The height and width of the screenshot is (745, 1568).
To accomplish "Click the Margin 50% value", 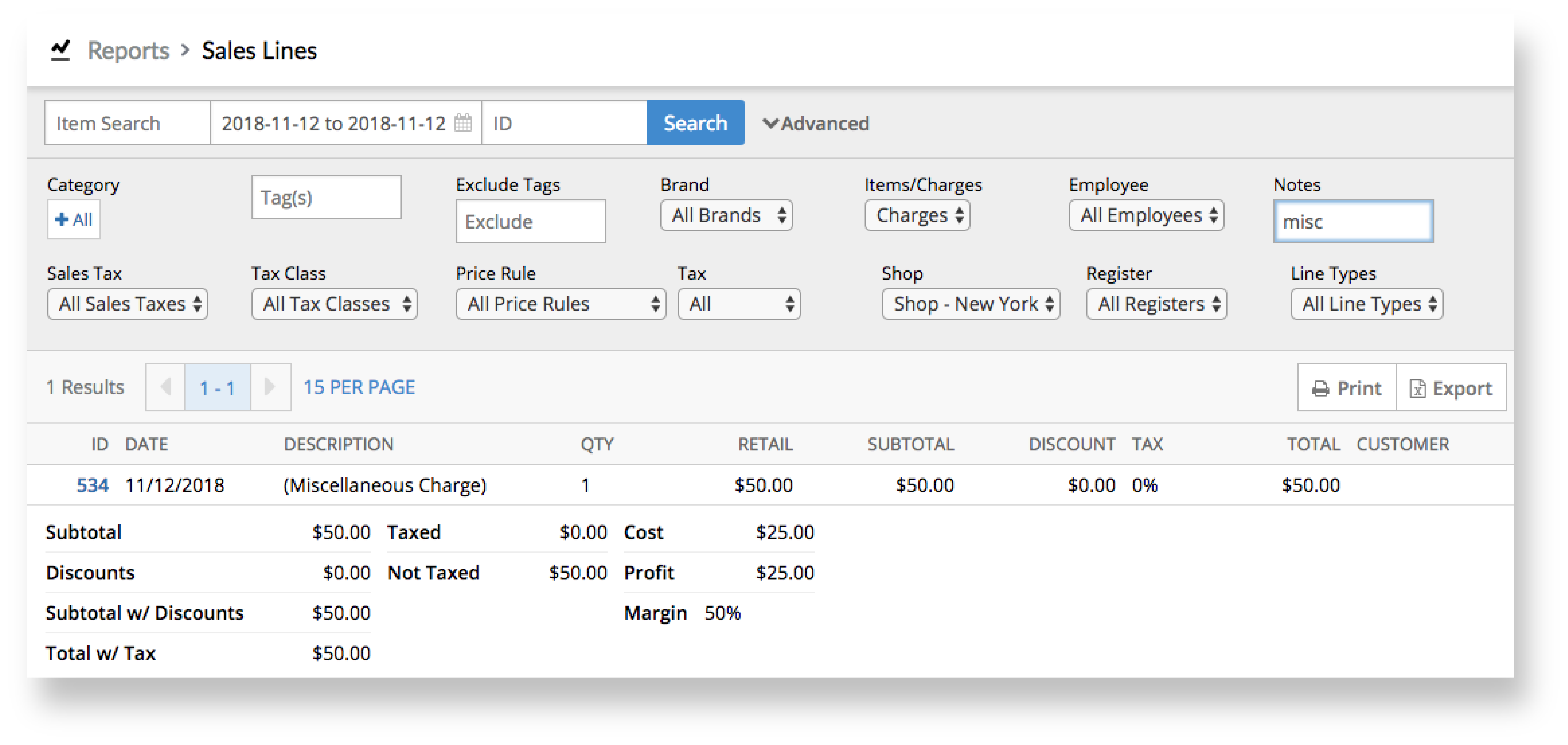I will (x=723, y=612).
